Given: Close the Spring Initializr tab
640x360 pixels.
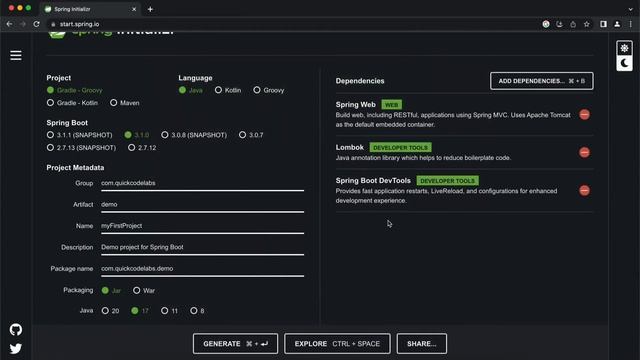Looking at the screenshot, I should coord(134,9).
